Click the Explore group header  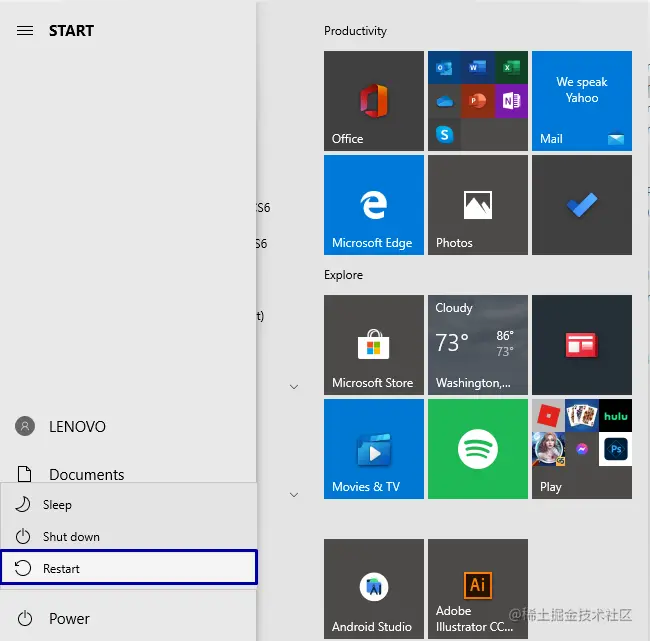[343, 275]
